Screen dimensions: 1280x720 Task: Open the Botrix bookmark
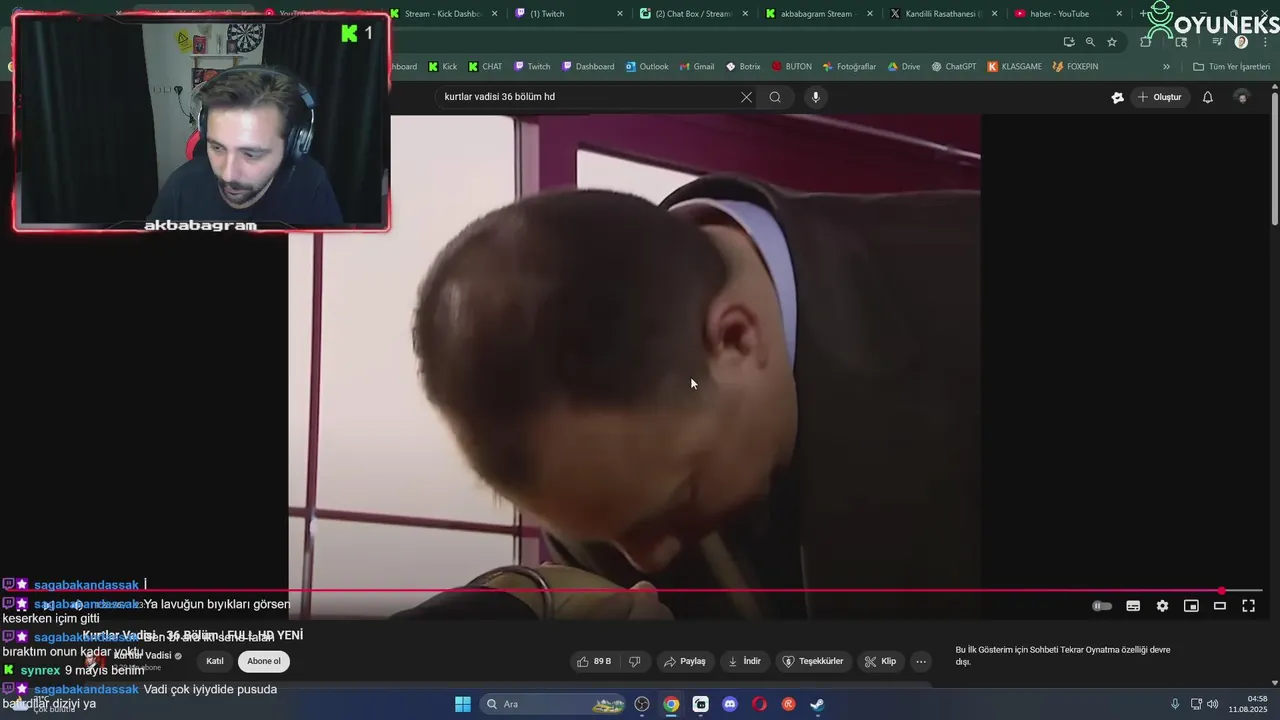743,67
